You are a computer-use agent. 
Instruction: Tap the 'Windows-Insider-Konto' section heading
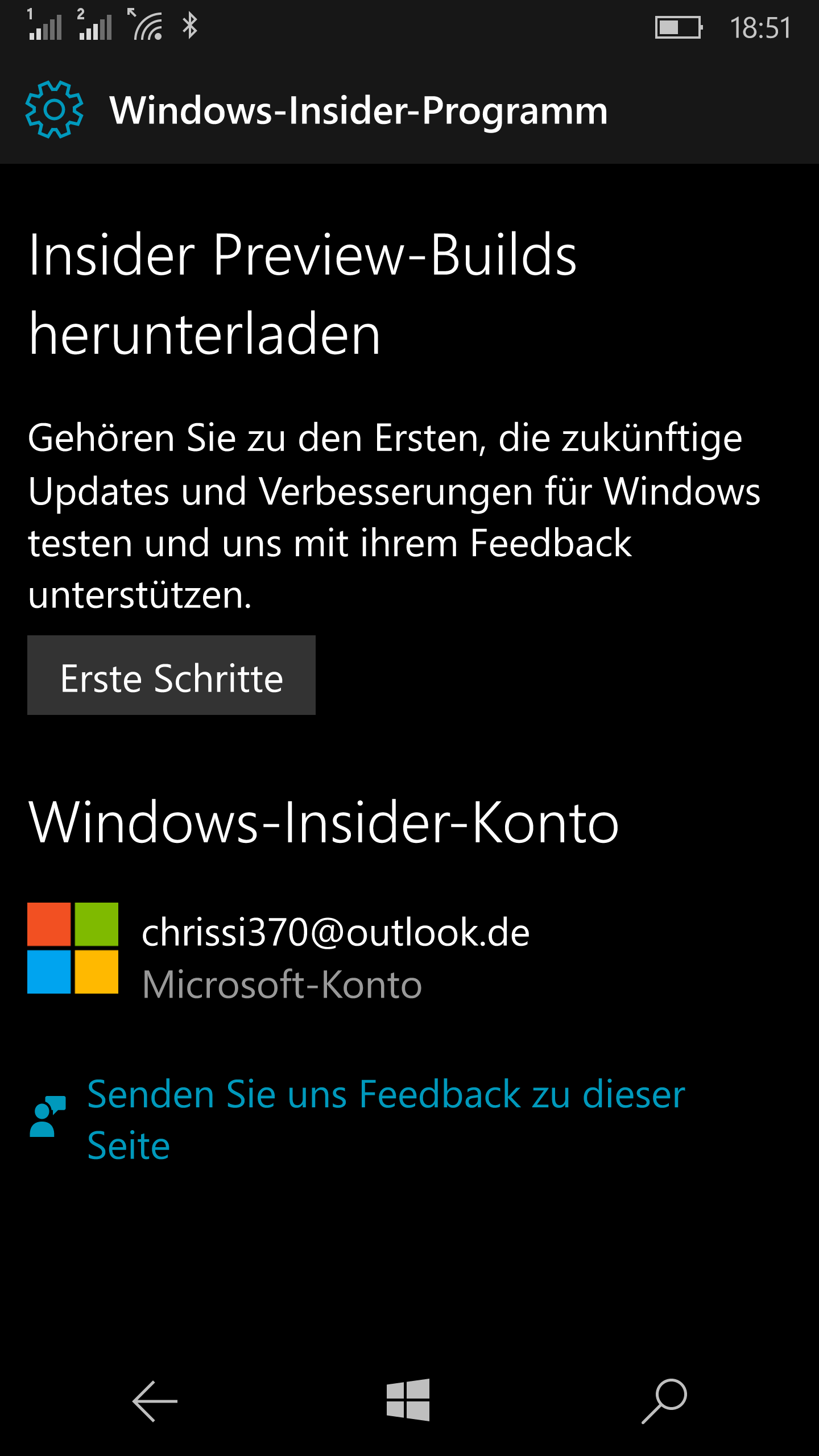[x=324, y=822]
